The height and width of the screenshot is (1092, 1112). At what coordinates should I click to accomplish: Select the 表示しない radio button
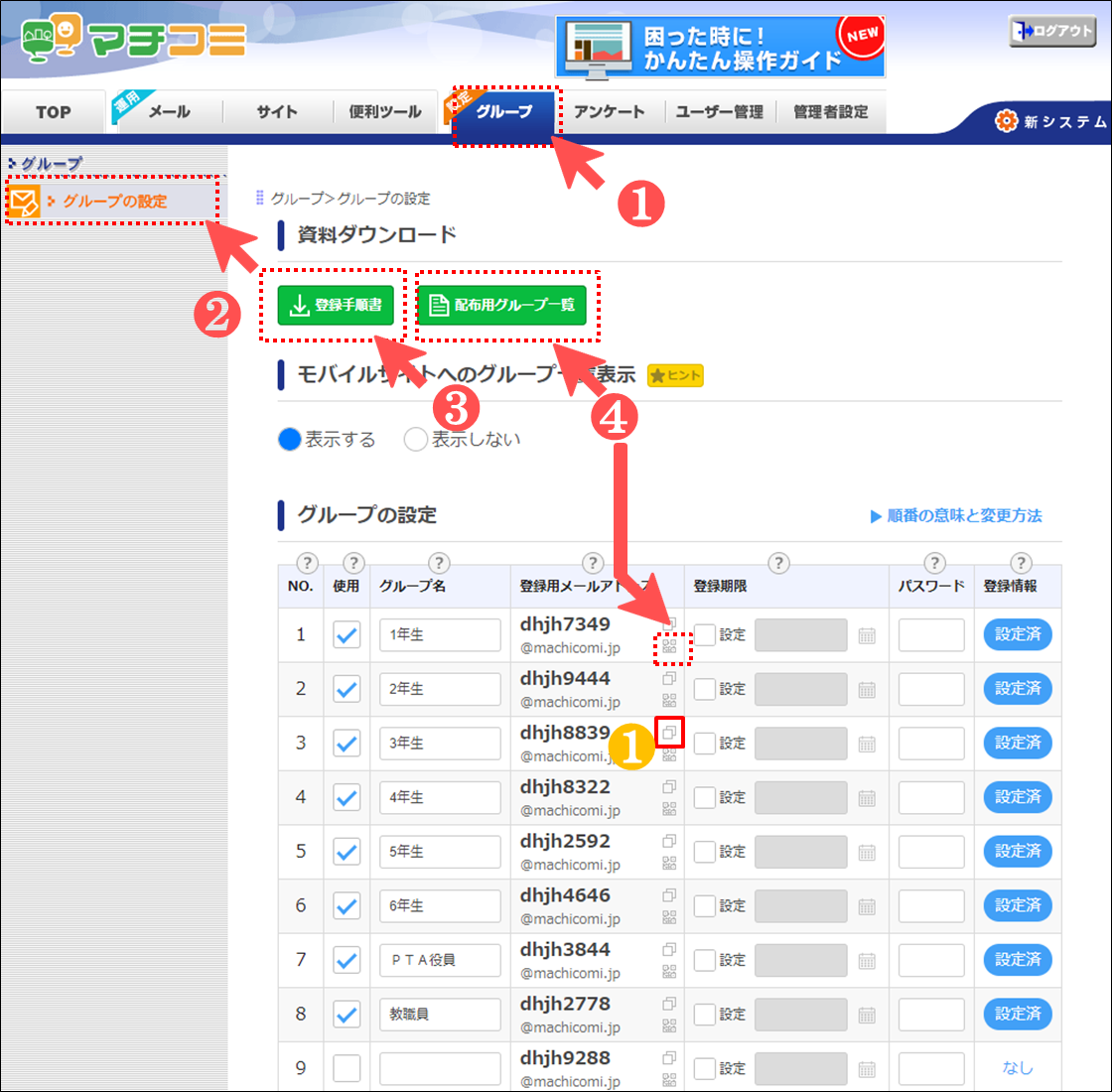(416, 439)
